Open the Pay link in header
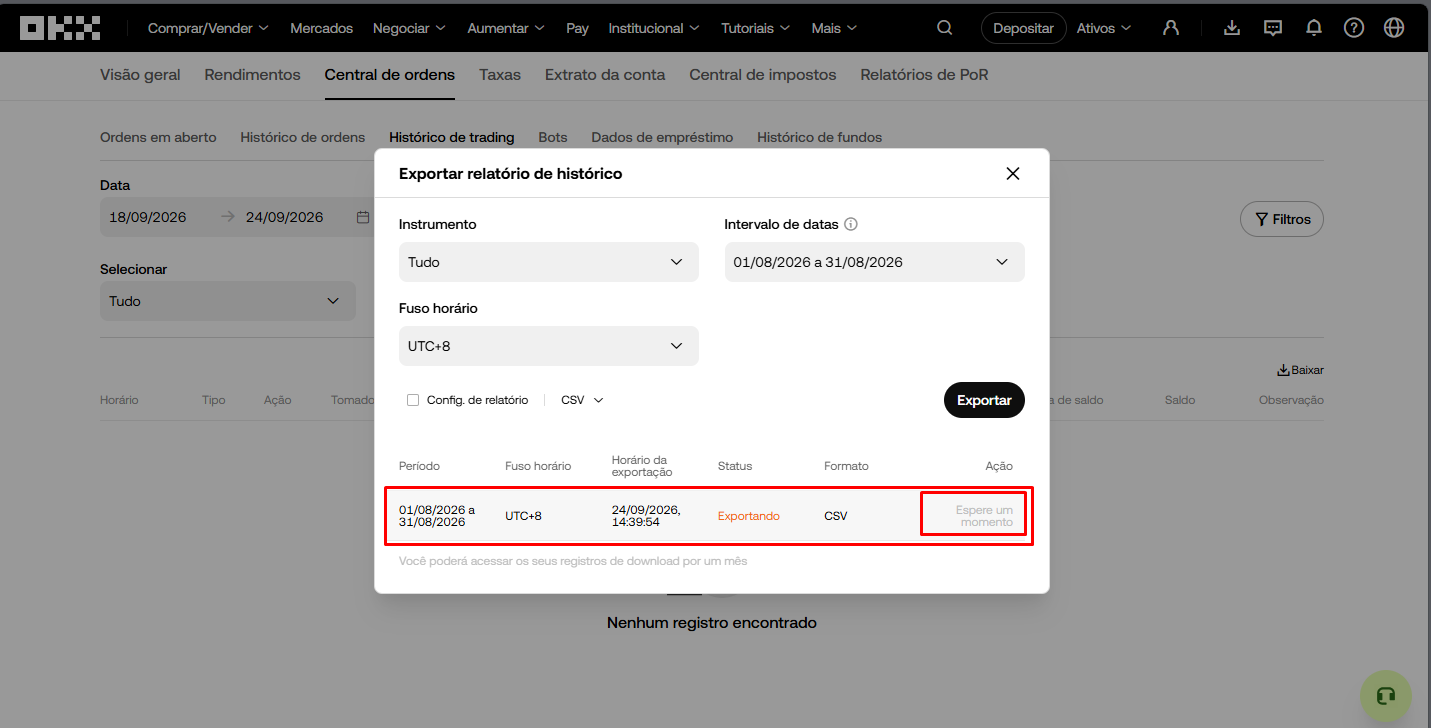 tap(577, 28)
